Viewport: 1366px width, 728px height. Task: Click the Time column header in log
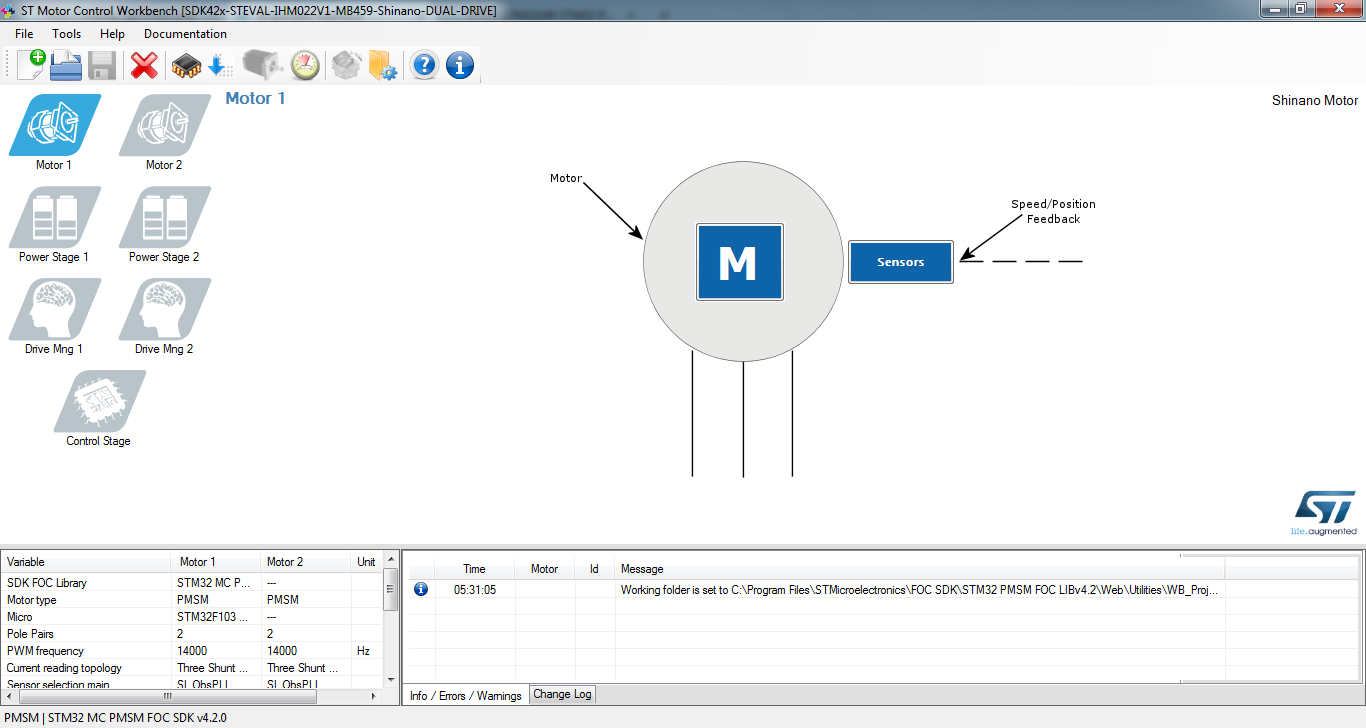coord(475,569)
